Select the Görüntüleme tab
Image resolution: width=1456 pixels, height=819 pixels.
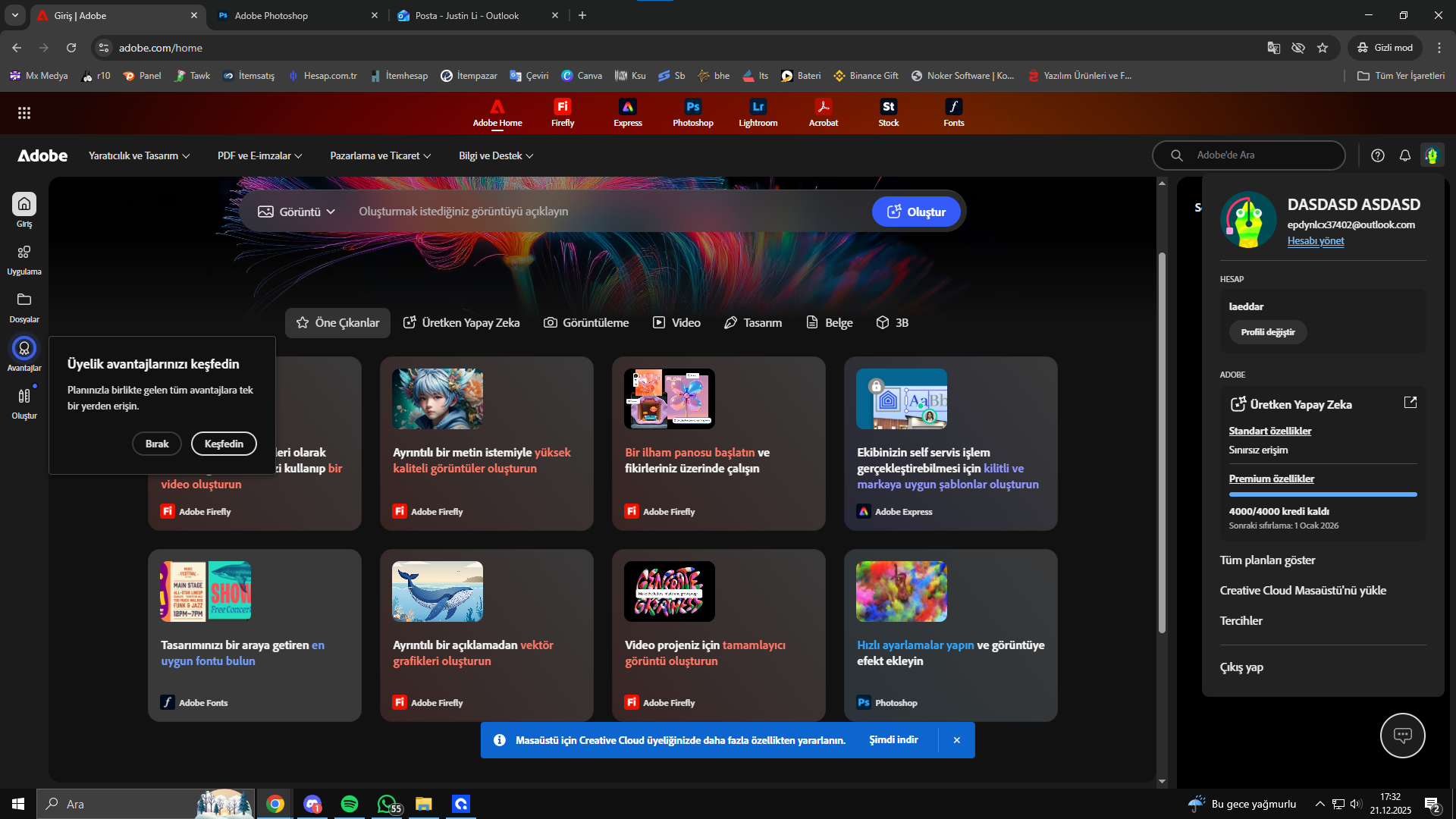586,323
